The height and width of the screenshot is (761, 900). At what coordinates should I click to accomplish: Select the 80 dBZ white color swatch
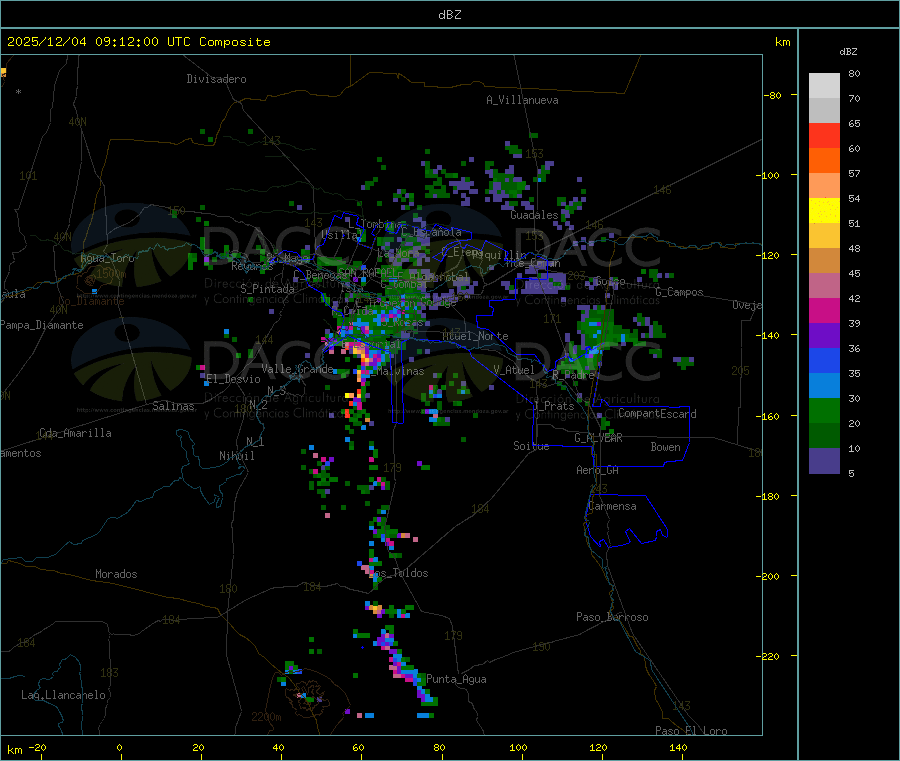pos(824,86)
